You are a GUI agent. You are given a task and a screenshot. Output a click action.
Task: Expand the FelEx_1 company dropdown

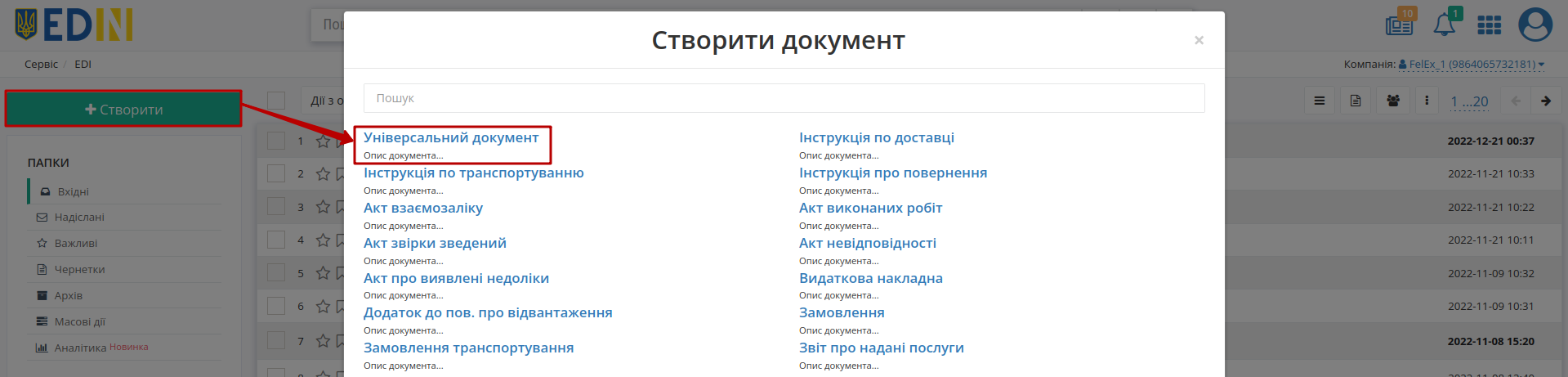1472,64
